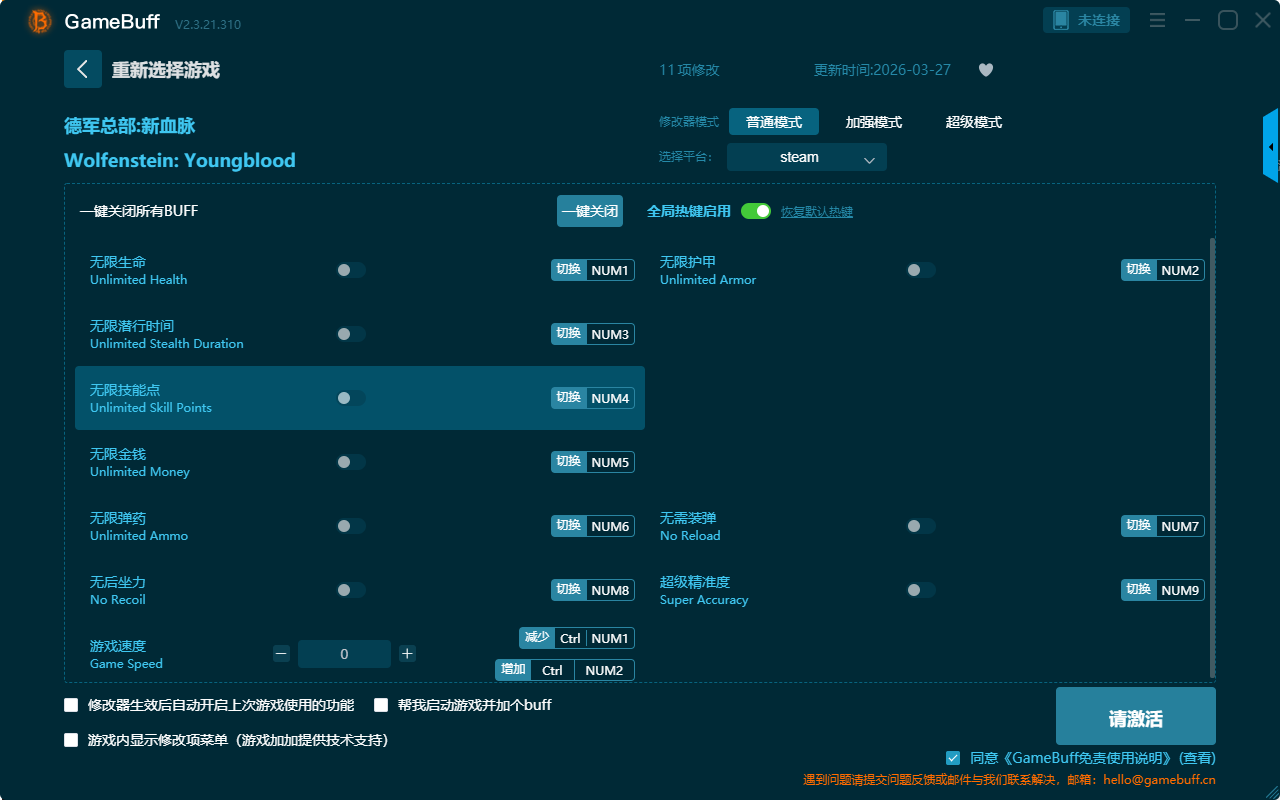Click the GameBuff logo icon
The height and width of the screenshot is (800, 1280).
click(40, 21)
